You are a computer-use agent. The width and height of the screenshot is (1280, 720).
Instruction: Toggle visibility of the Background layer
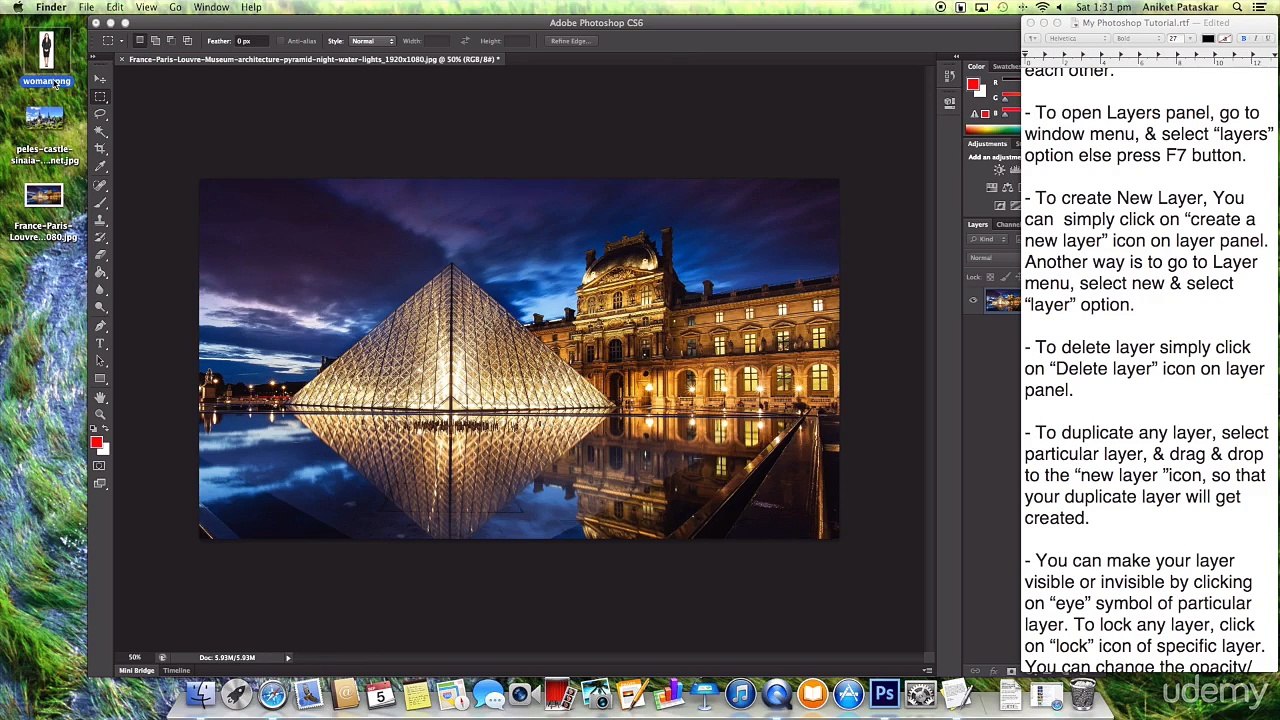point(973,300)
